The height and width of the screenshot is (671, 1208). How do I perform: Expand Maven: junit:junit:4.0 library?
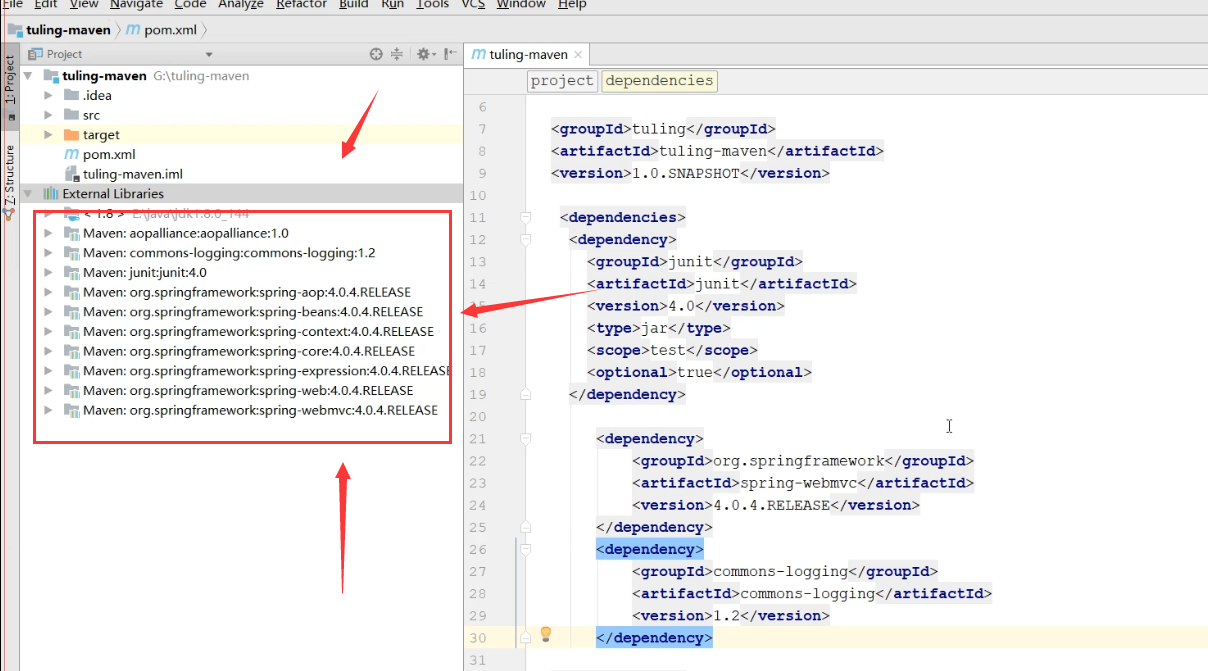coord(48,272)
